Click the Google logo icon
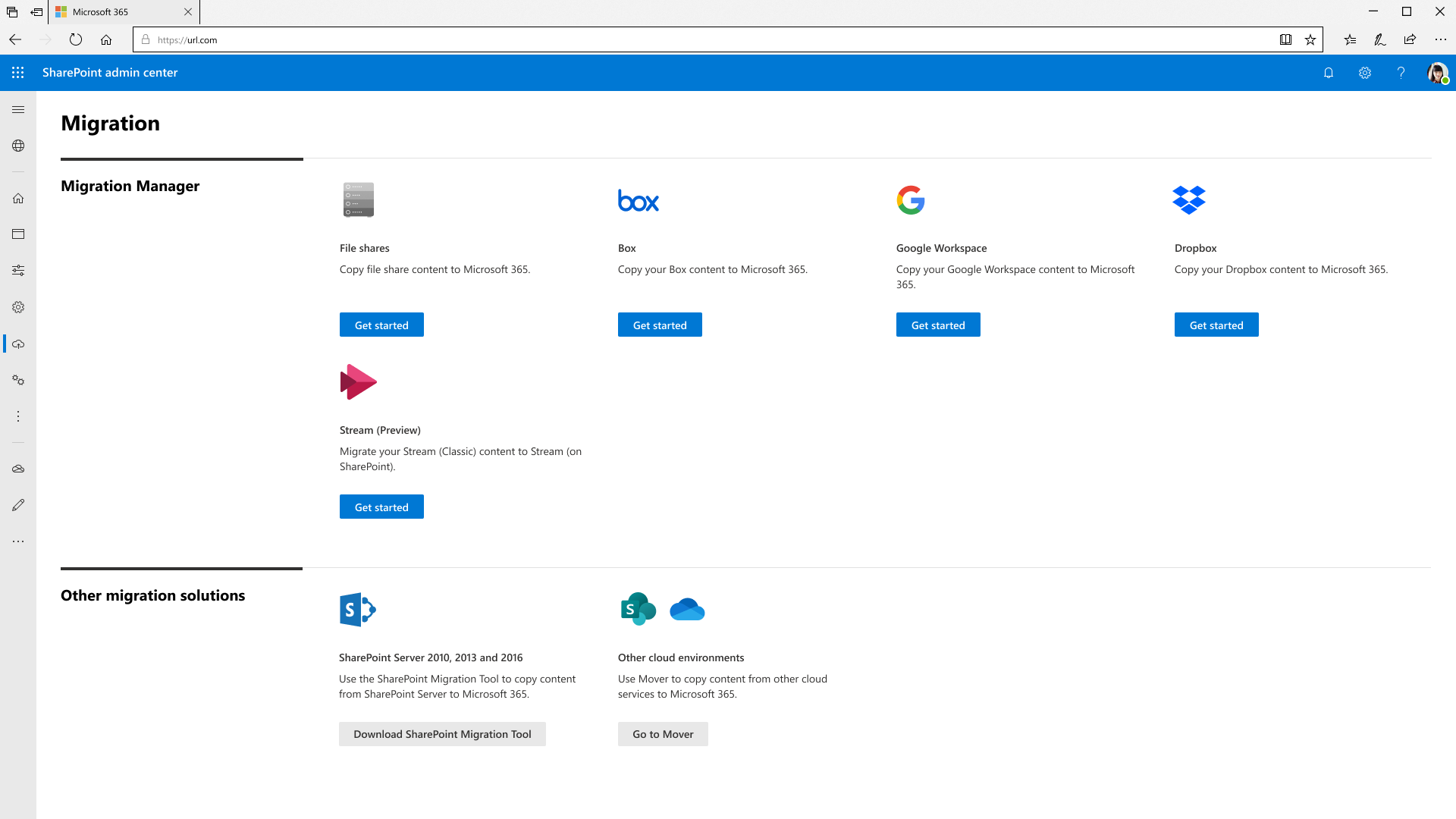1456x819 pixels. tap(911, 200)
